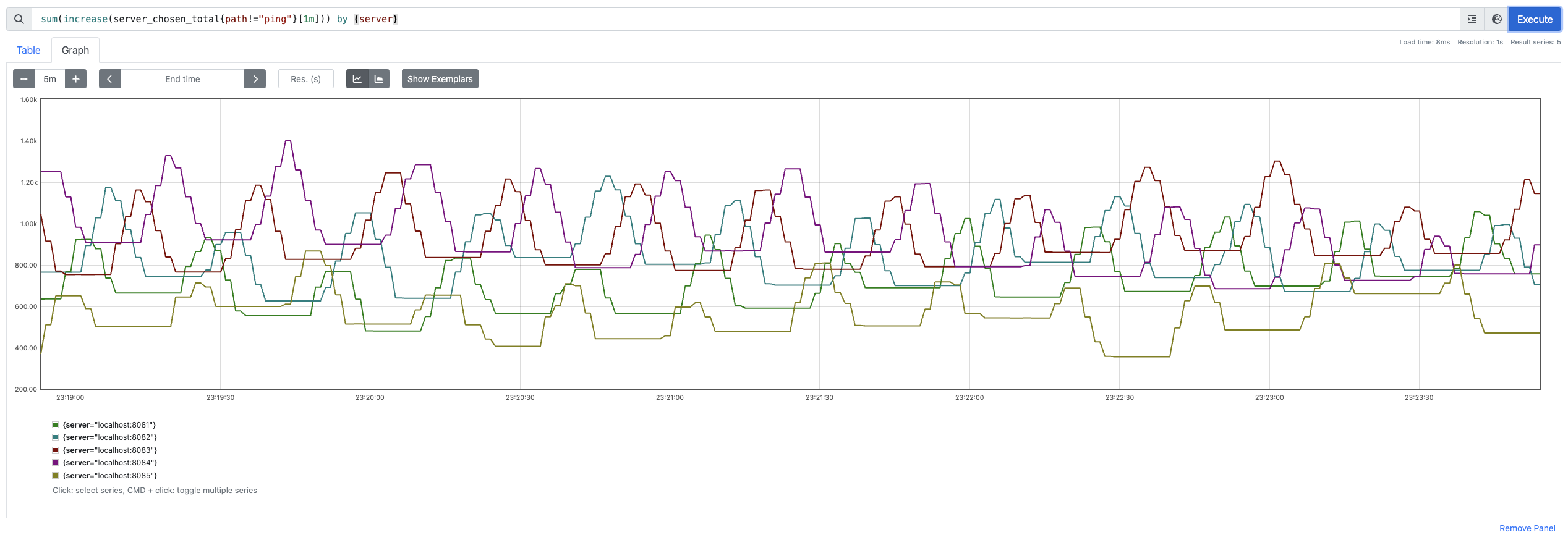1568x540 pixels.
Task: Click the 23:19:00 x-axis time label
Action: [70, 397]
